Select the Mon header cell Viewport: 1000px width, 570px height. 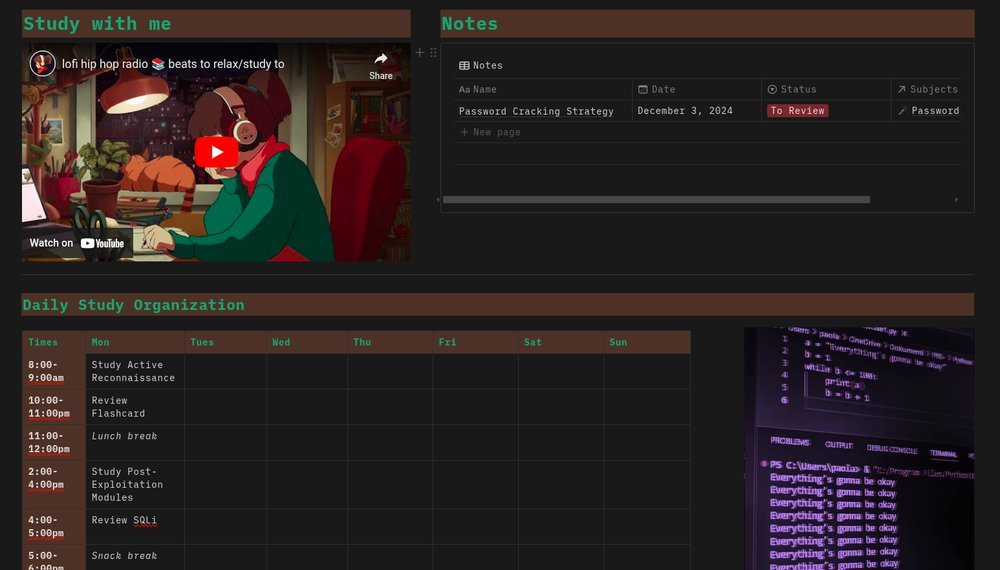click(x=135, y=342)
